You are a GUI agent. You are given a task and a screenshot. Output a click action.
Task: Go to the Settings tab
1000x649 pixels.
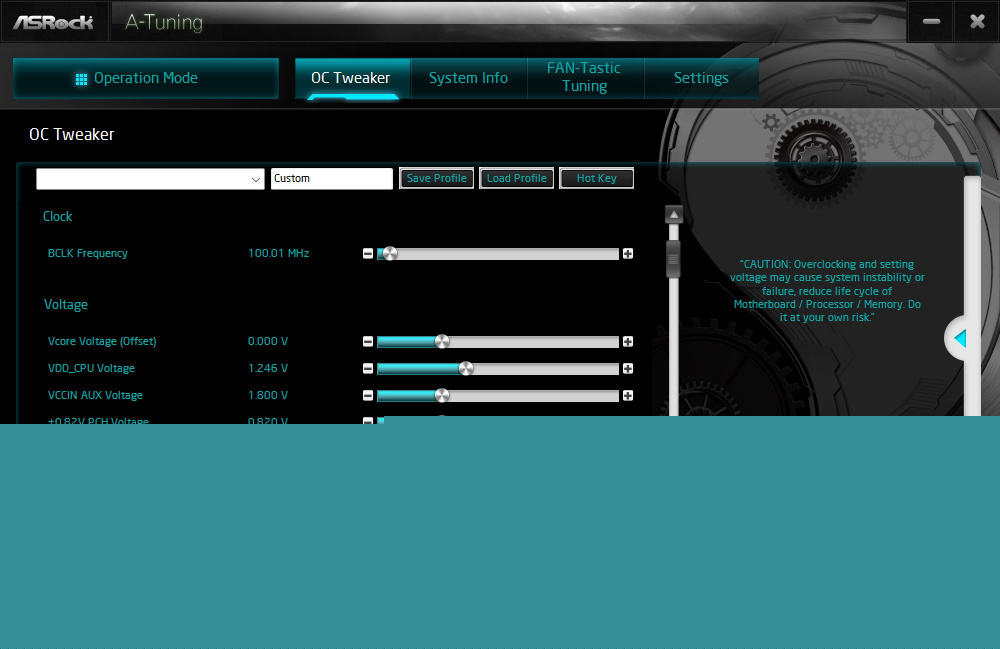702,78
